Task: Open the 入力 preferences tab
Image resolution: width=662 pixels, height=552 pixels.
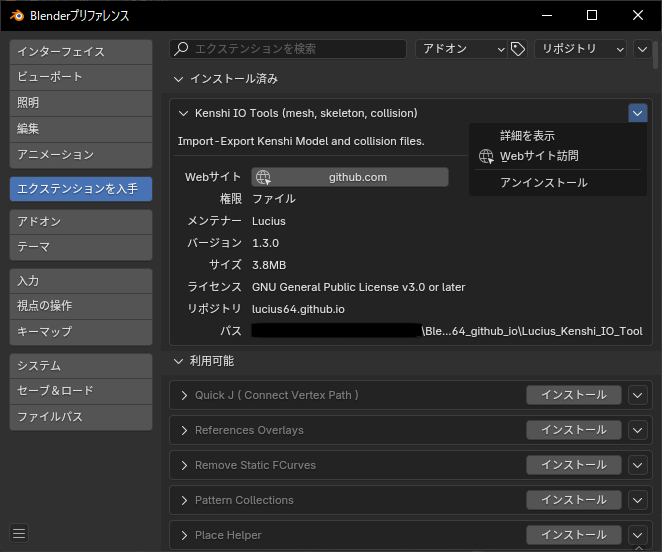Action: pos(81,281)
